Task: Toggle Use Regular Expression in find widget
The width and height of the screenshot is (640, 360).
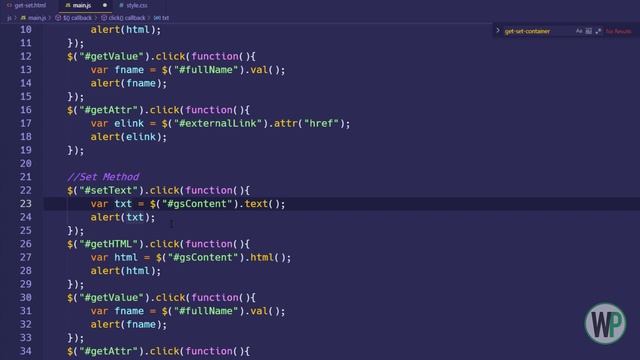Action: pyautogui.click(x=598, y=31)
